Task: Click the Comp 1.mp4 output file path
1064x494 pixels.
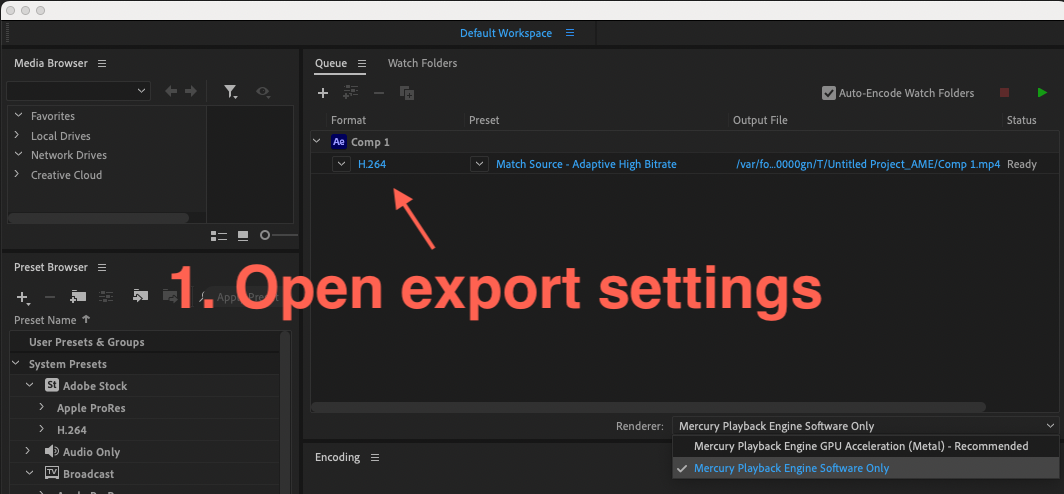Action: click(868, 164)
